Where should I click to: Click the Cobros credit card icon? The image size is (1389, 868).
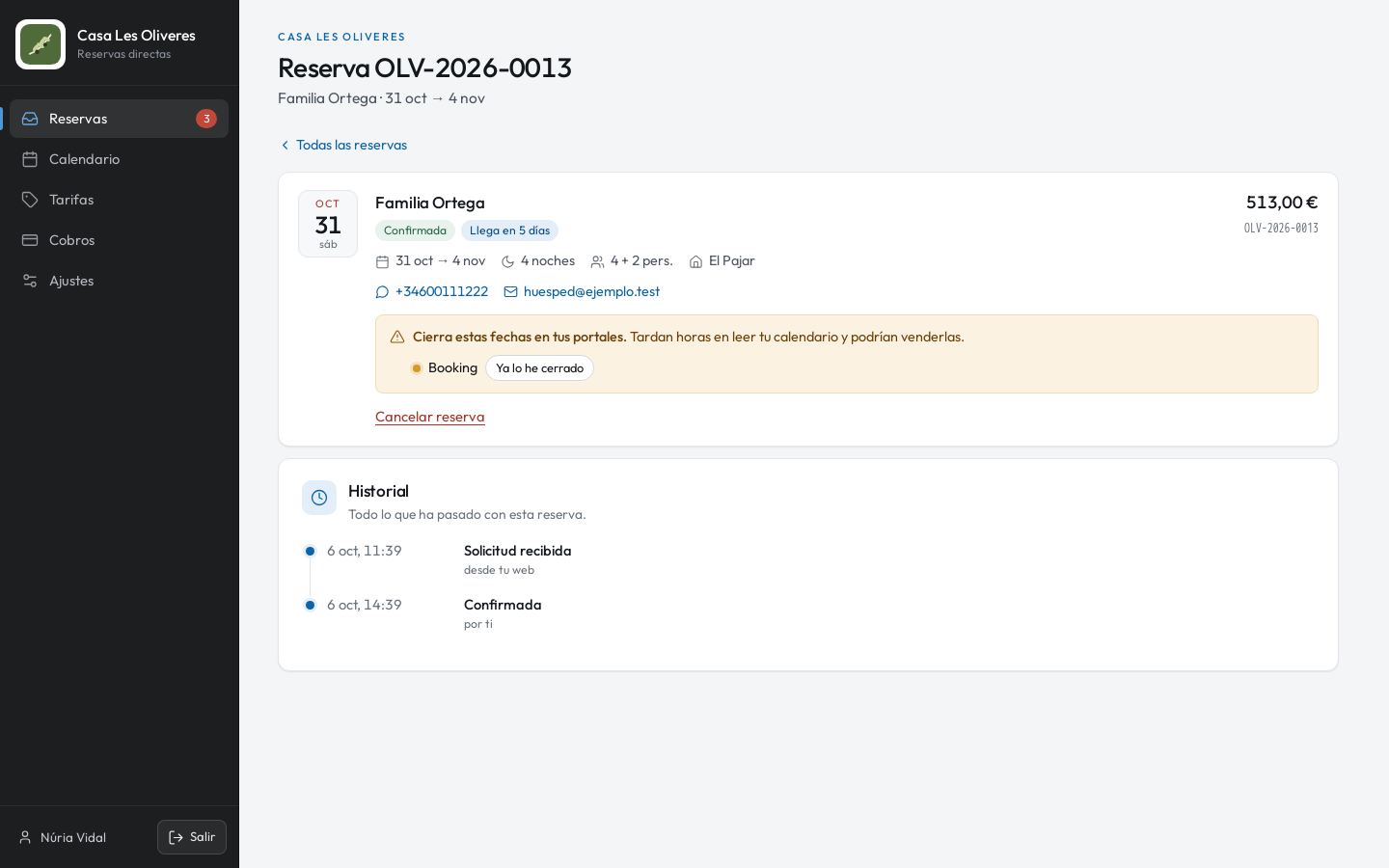(30, 240)
